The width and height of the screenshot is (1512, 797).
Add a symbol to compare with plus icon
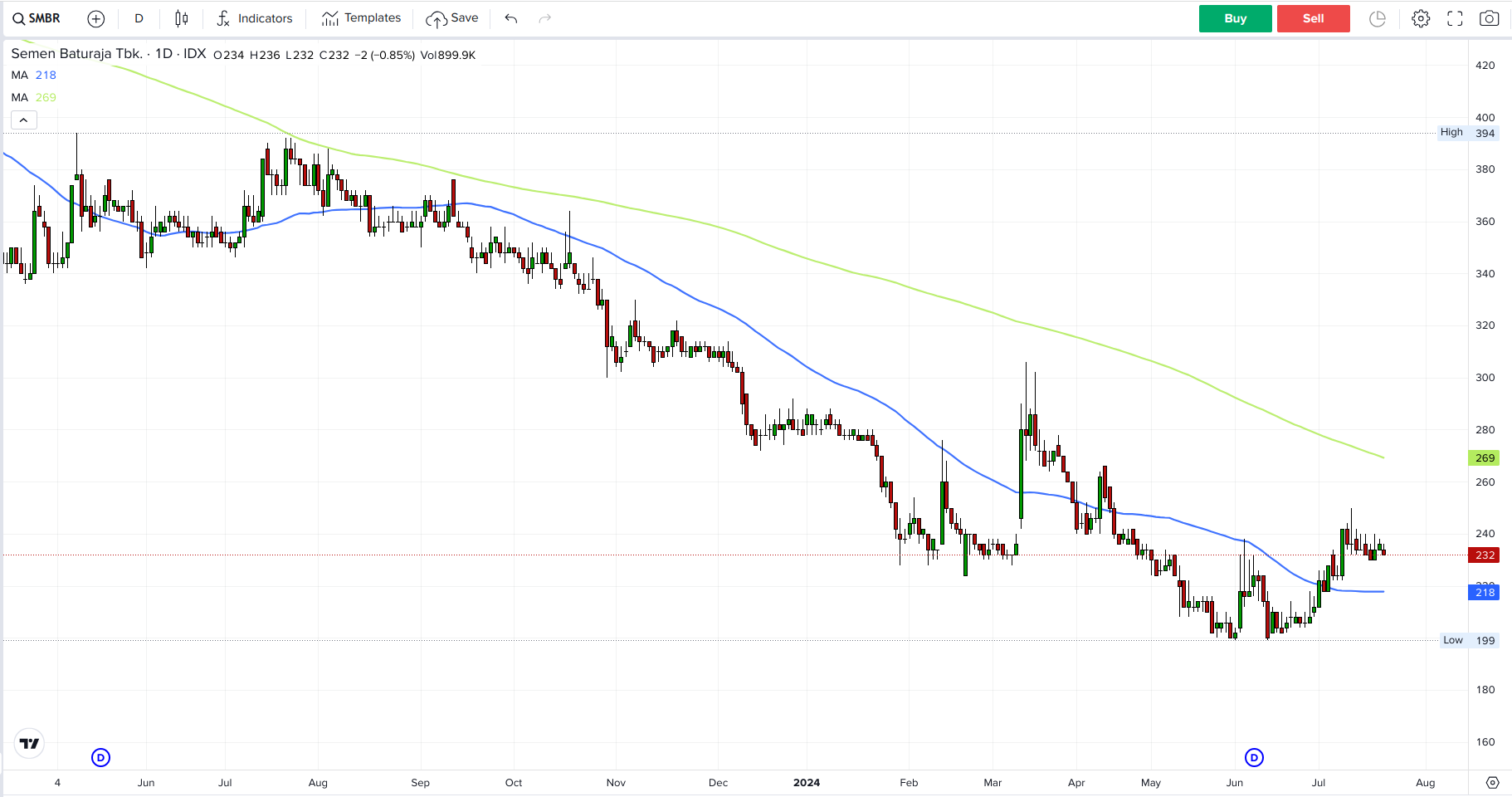click(x=96, y=18)
